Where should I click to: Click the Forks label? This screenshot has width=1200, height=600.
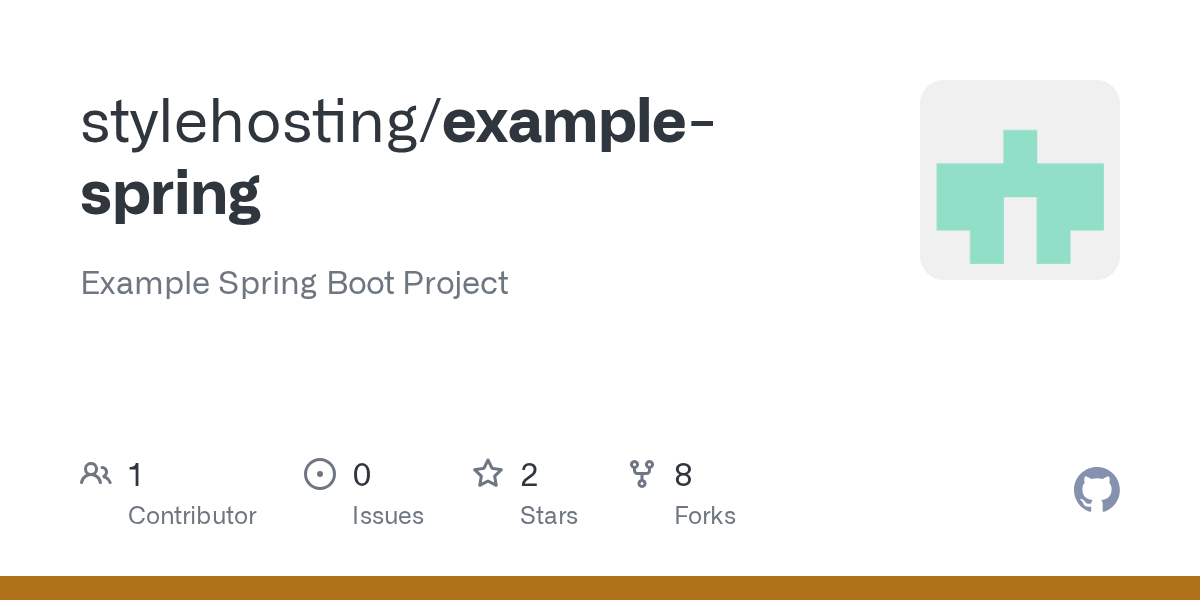click(705, 516)
